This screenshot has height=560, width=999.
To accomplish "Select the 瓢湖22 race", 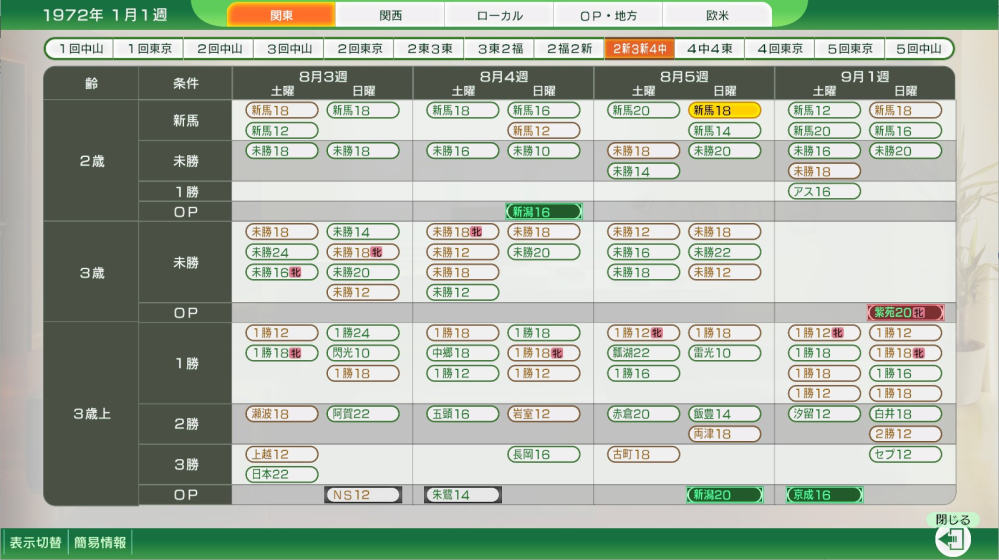I will (643, 353).
